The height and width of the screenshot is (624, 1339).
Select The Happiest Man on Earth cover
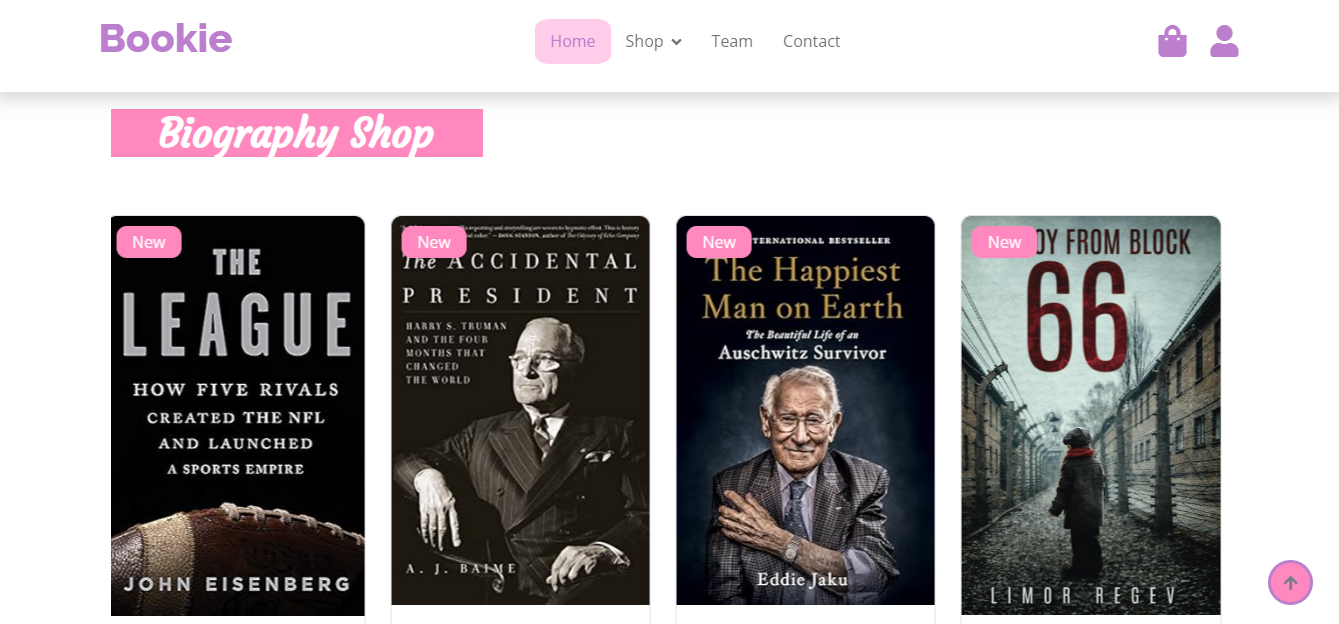(x=805, y=420)
